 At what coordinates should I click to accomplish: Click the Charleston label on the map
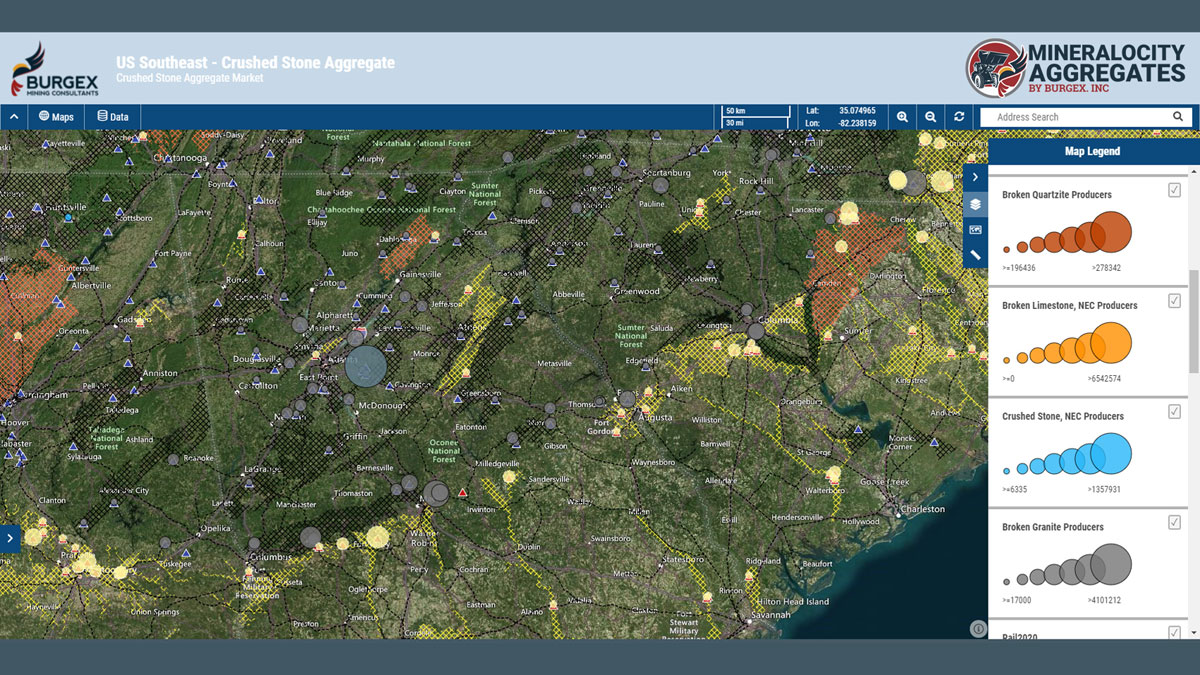pyautogui.click(x=923, y=509)
